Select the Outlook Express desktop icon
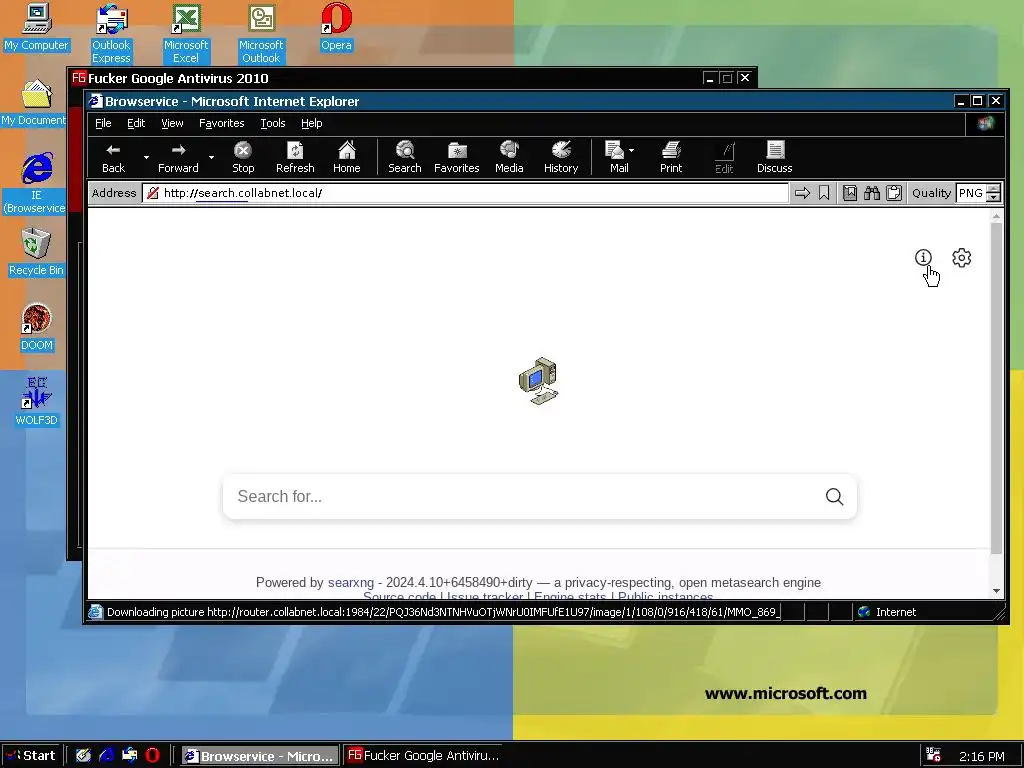1024x768 pixels. point(111,33)
